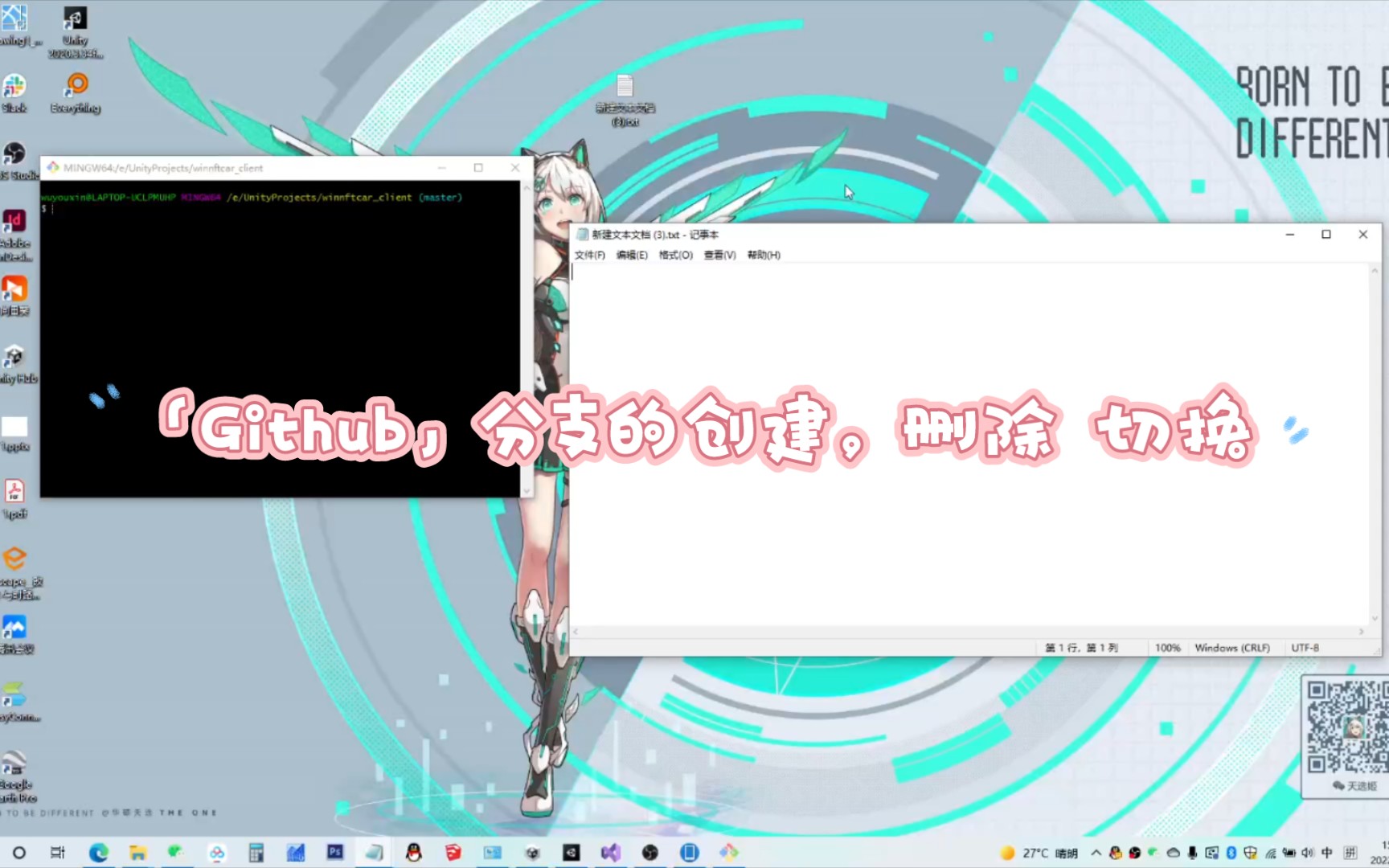Click inside the MINGW64 terminal window
1389x868 pixels.
(281, 338)
